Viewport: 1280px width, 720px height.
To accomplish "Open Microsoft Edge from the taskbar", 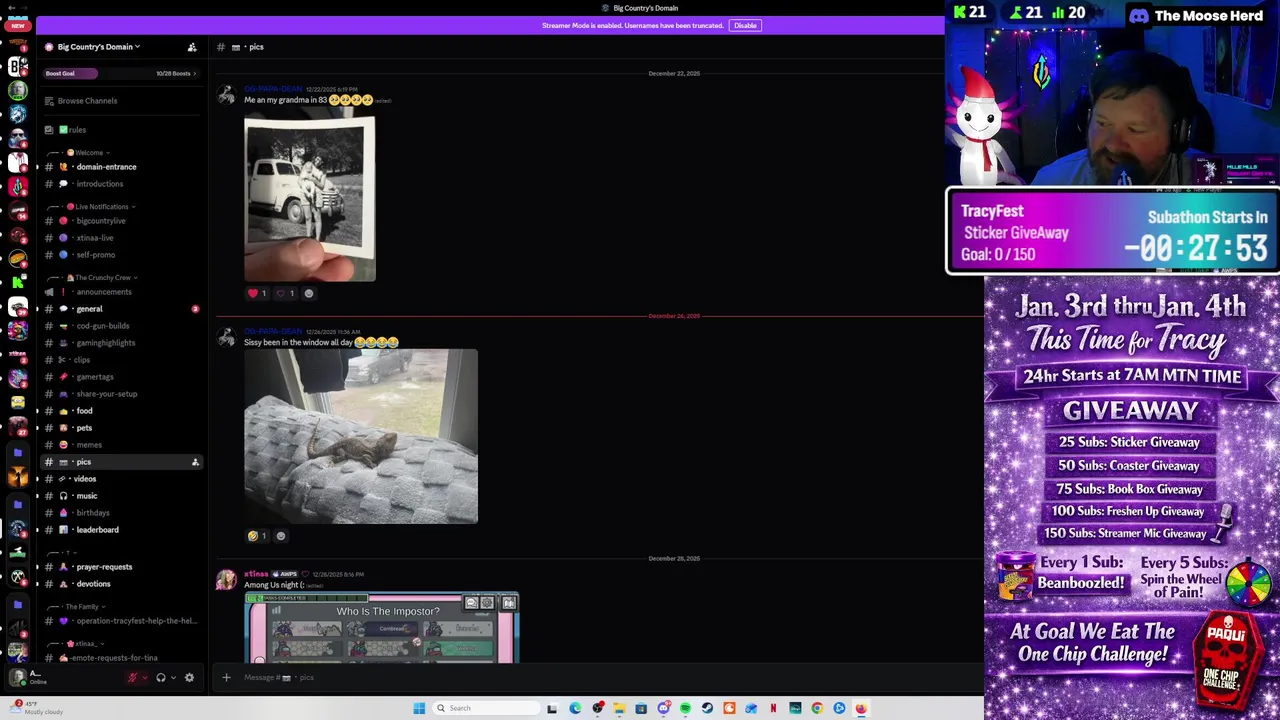I will [575, 708].
